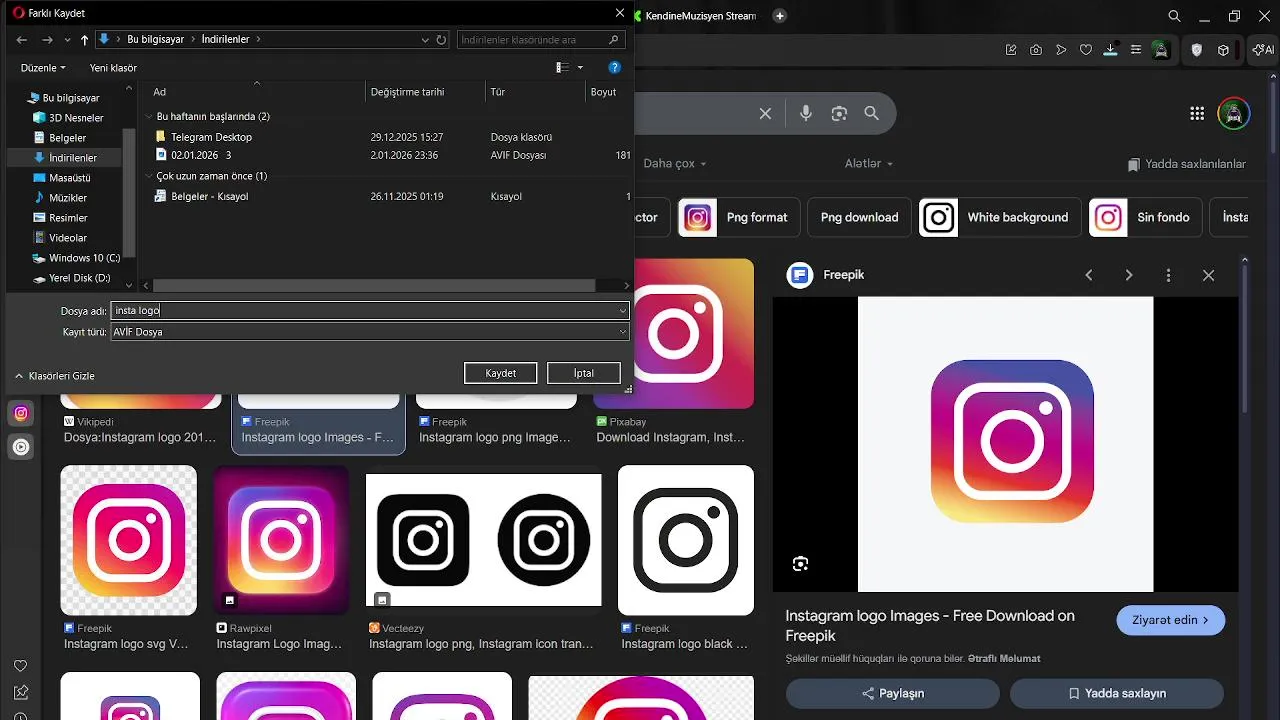Open Yadda saxlanılanlar saved items
The height and width of the screenshot is (720, 1280).
click(1187, 164)
